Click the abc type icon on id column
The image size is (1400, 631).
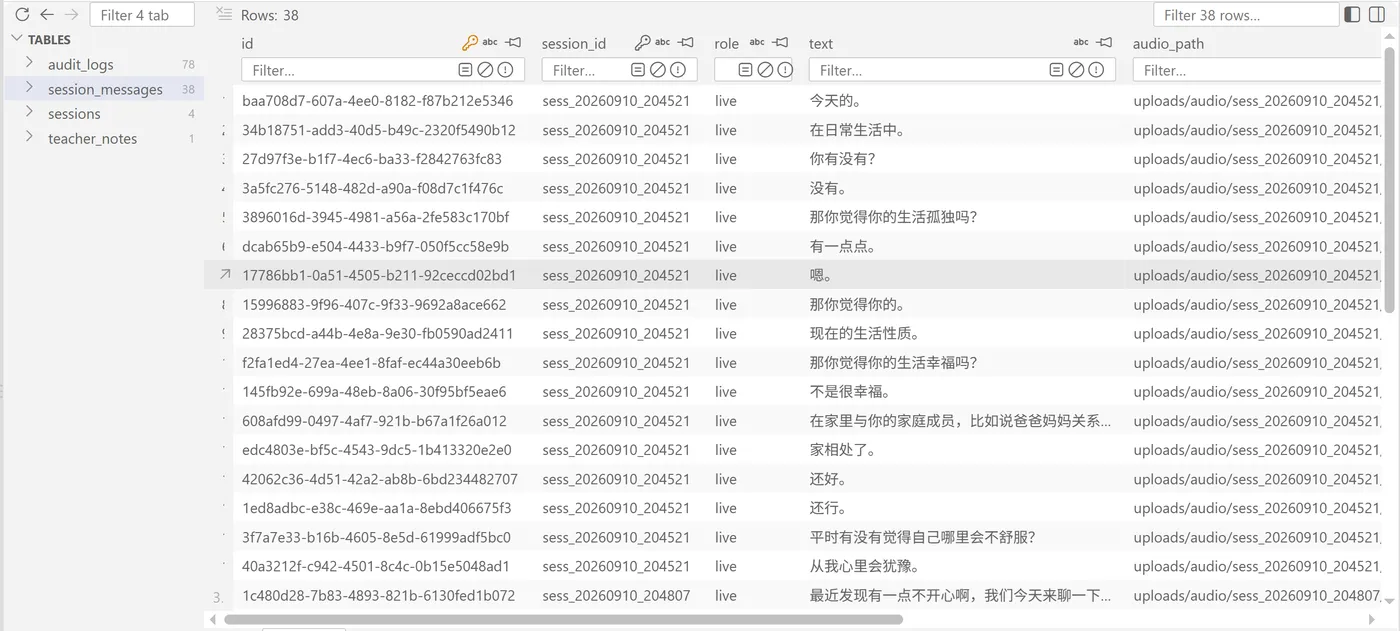[490, 43]
